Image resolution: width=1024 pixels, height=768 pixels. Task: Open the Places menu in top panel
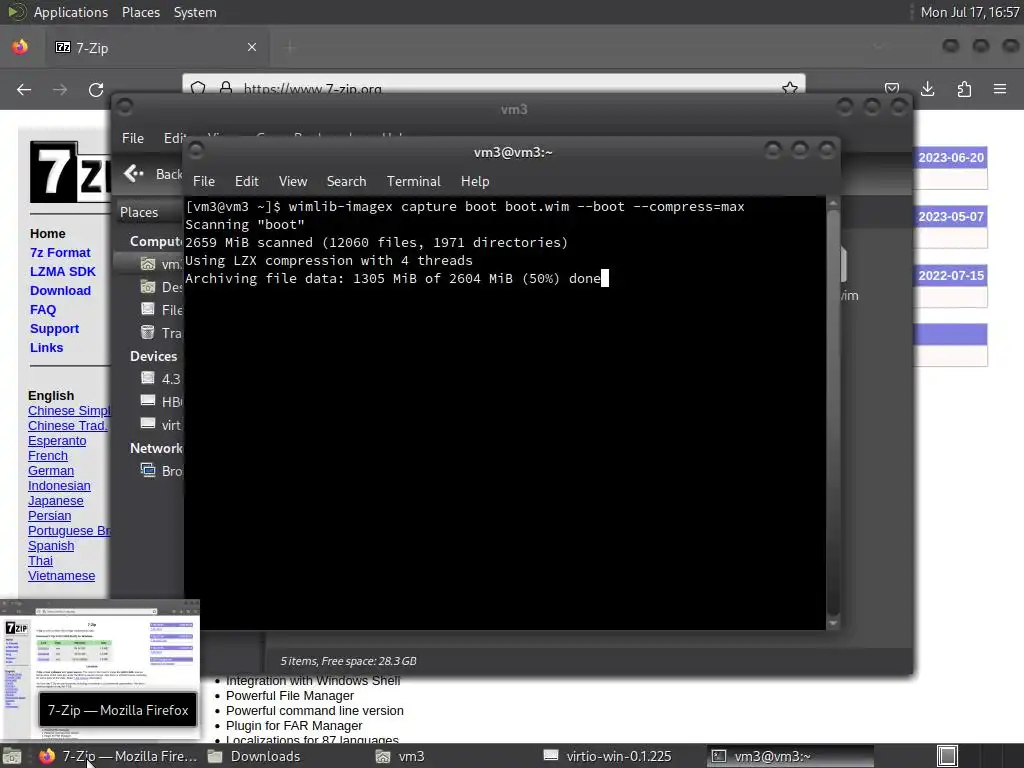(x=141, y=12)
